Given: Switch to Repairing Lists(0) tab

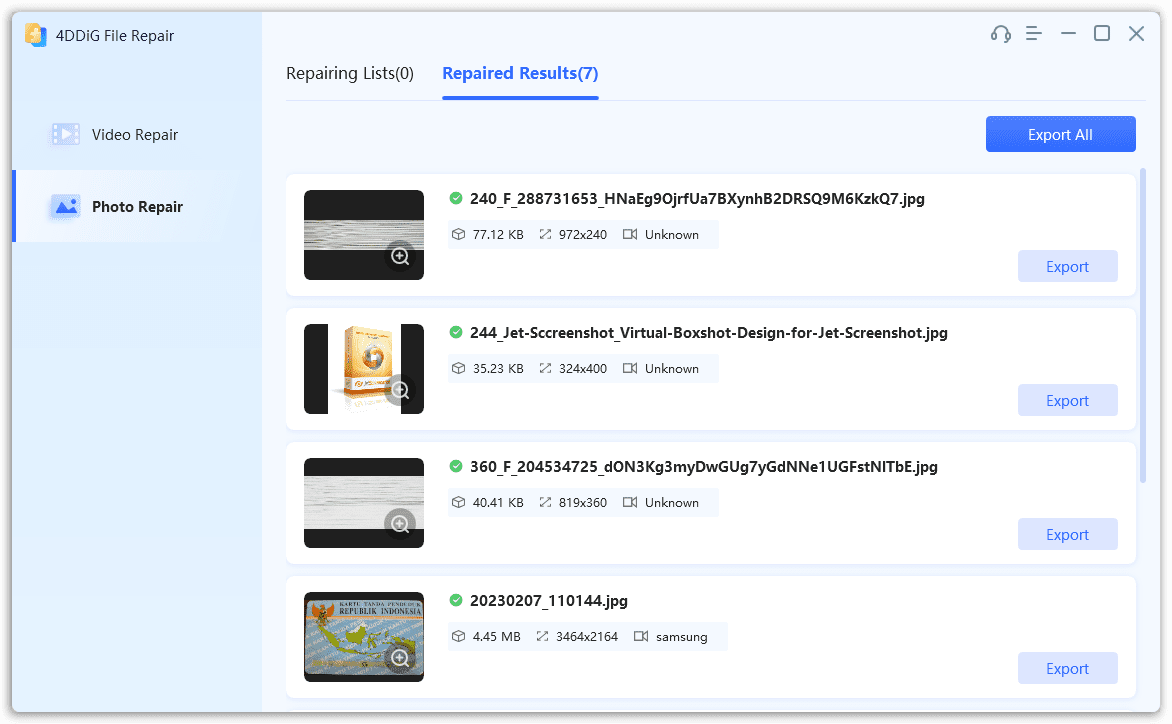Looking at the screenshot, I should point(350,73).
